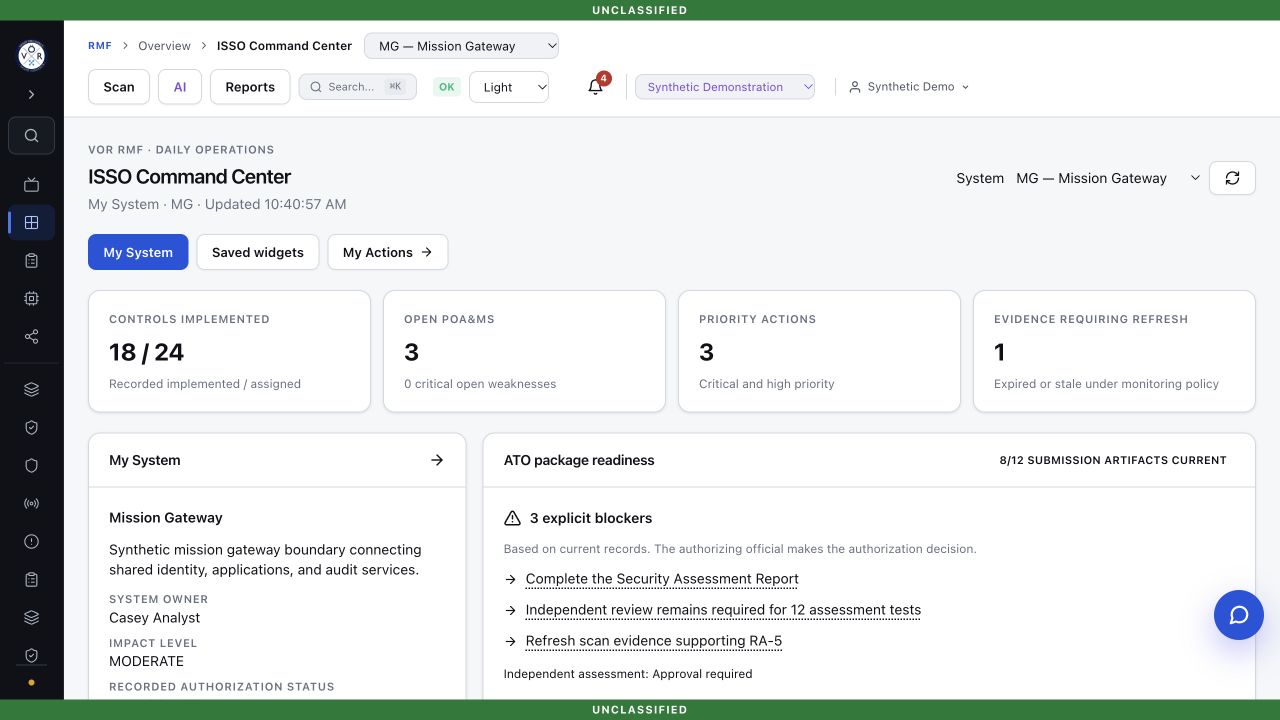Click the My System panel heading

point(145,460)
